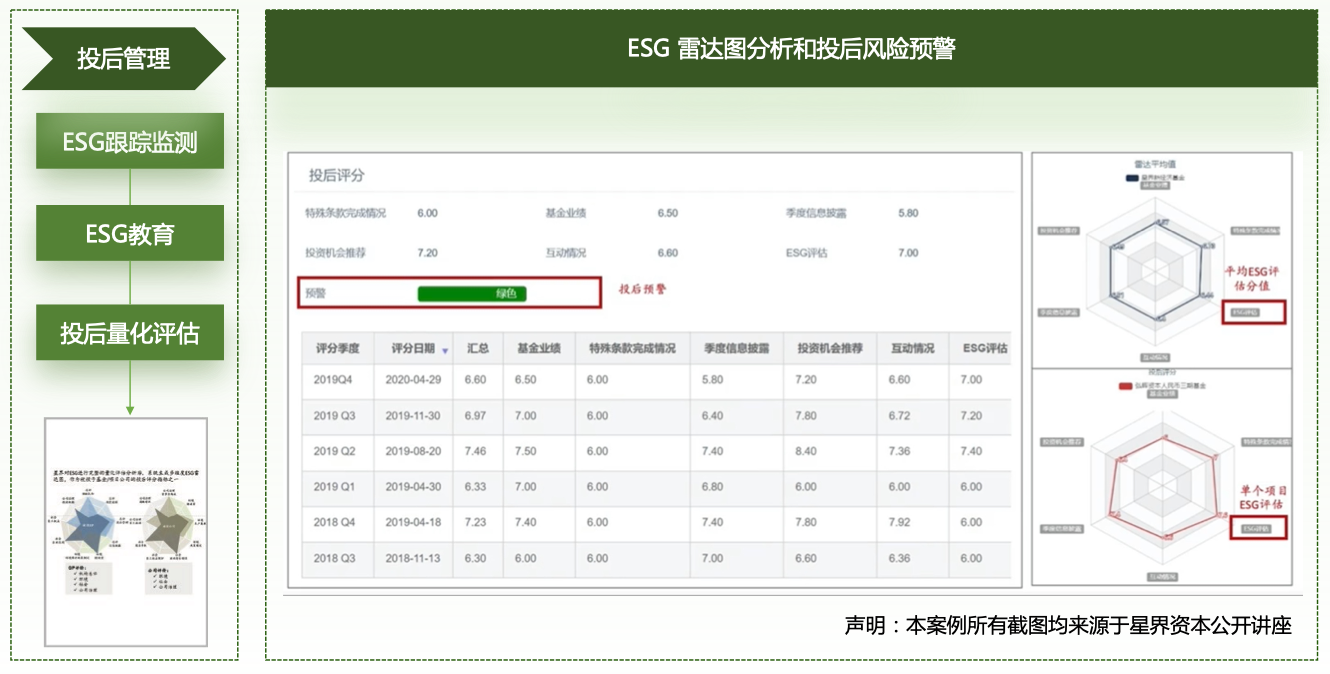The width and height of the screenshot is (1330, 674).
Task: Click the 汇总 value 6.33
Action: (x=476, y=487)
